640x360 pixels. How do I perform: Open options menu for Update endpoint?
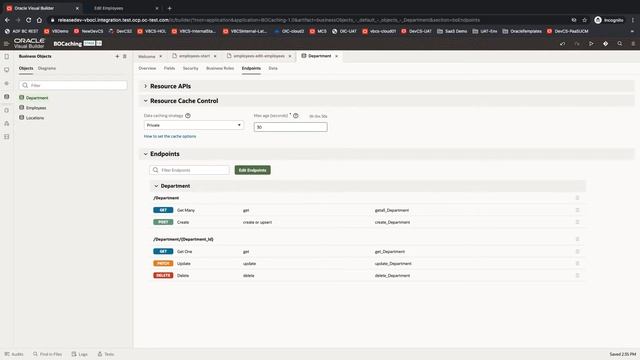577,264
